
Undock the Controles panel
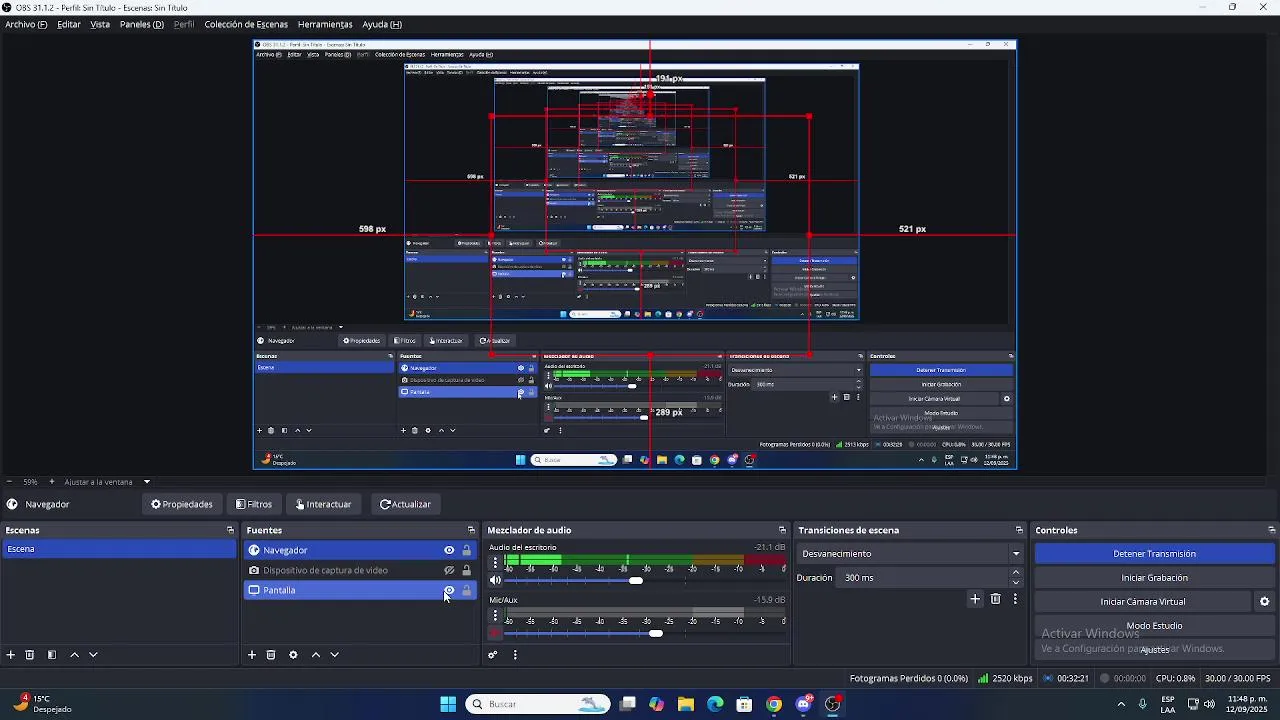(1271, 530)
